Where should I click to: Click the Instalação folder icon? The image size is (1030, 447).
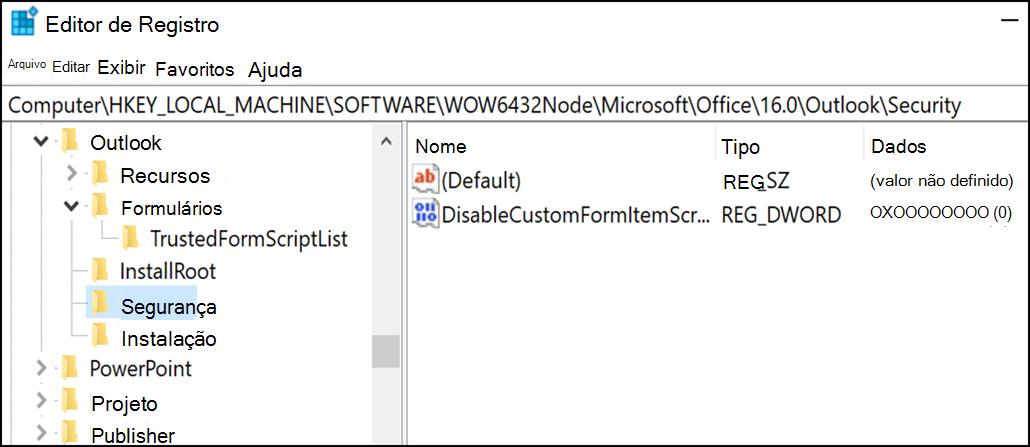point(100,335)
